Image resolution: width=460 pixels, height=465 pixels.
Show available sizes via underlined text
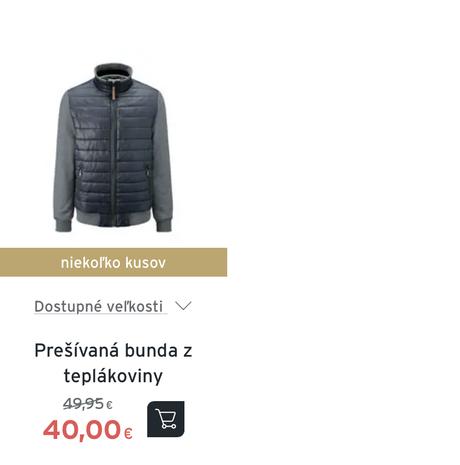tap(99, 307)
